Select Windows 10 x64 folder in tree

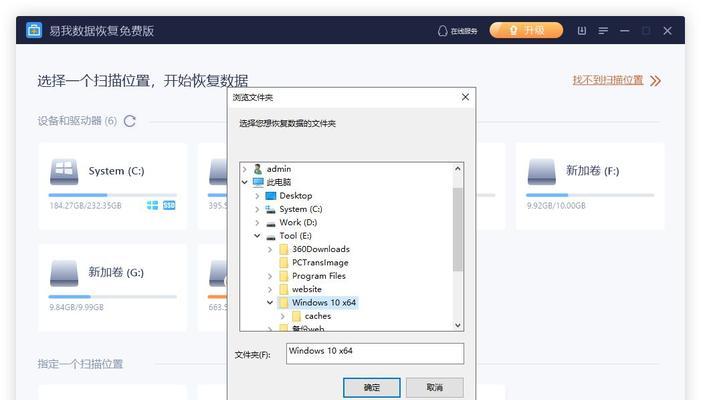click(x=324, y=303)
